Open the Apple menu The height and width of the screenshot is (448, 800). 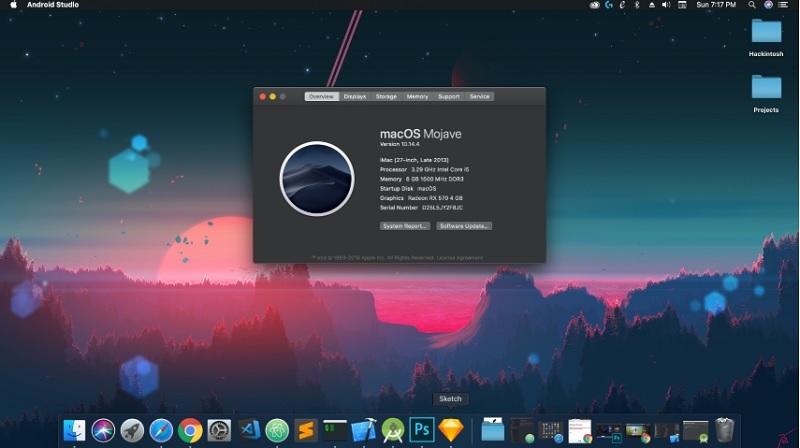13,5
